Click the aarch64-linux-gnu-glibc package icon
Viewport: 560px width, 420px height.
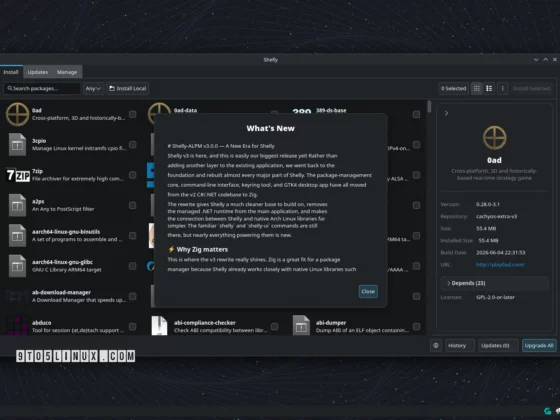pyautogui.click(x=17, y=266)
